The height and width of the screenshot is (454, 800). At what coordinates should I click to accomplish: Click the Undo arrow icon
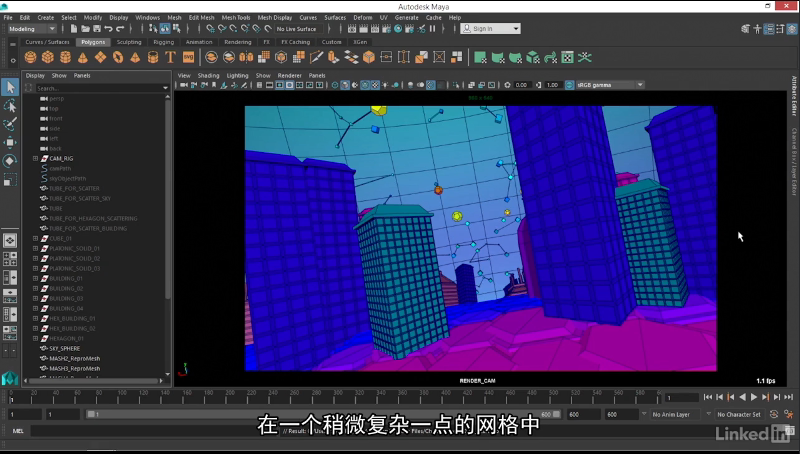pos(108,29)
